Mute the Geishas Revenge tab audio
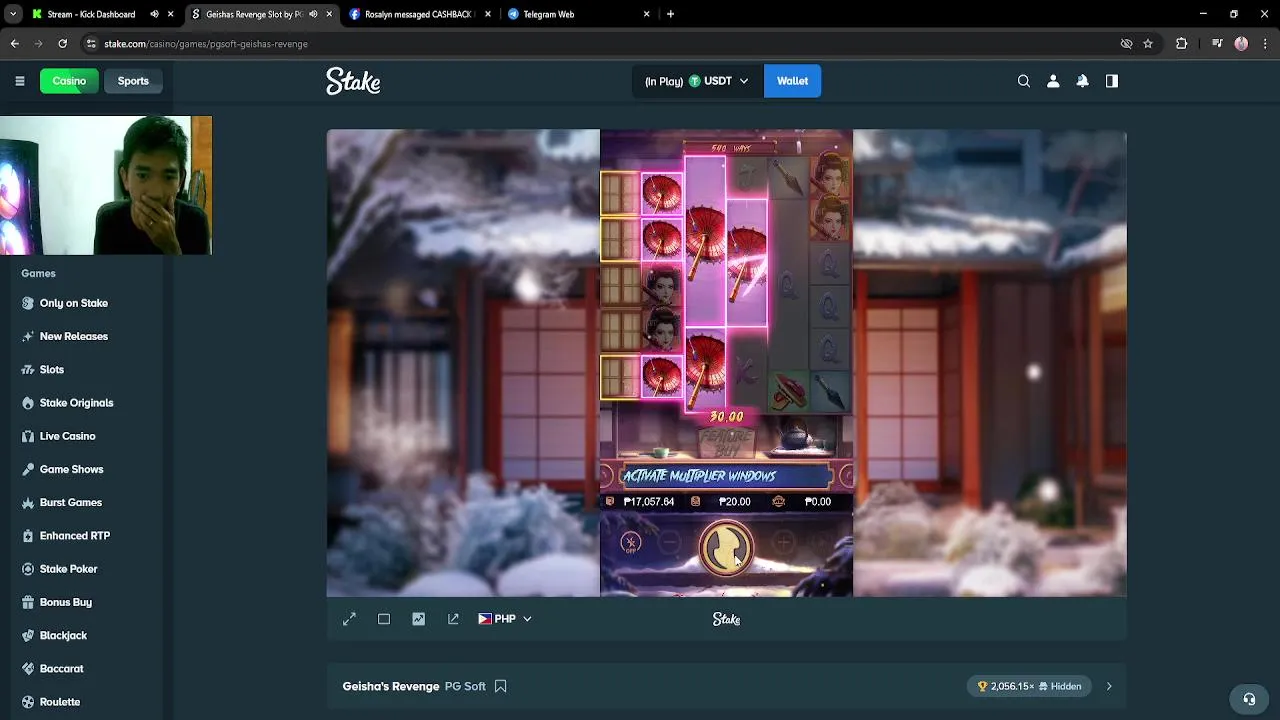The image size is (1280, 720). coord(313,14)
